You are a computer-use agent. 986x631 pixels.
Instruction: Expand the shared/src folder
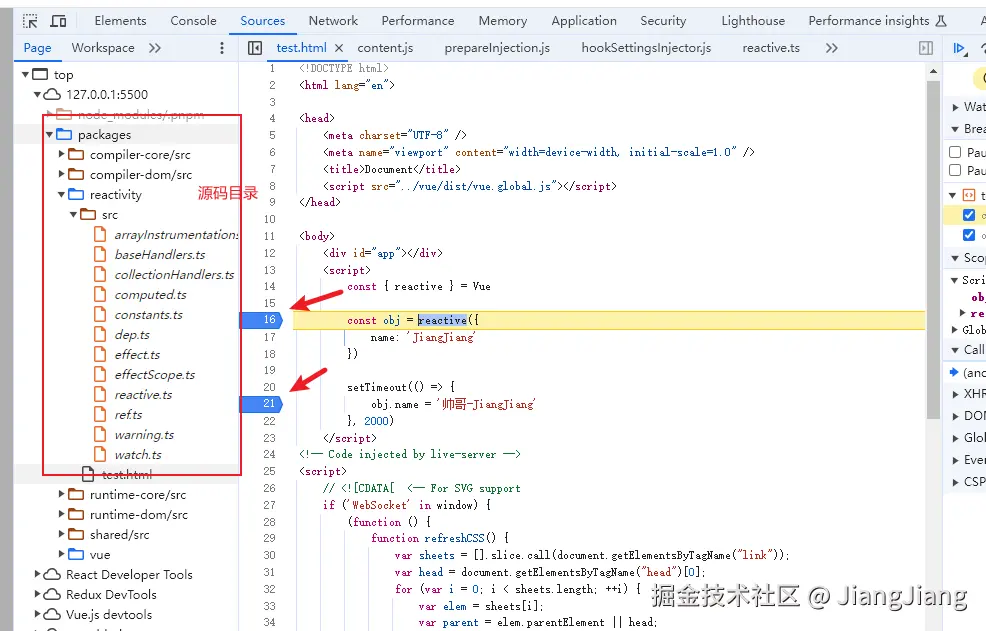[62, 534]
